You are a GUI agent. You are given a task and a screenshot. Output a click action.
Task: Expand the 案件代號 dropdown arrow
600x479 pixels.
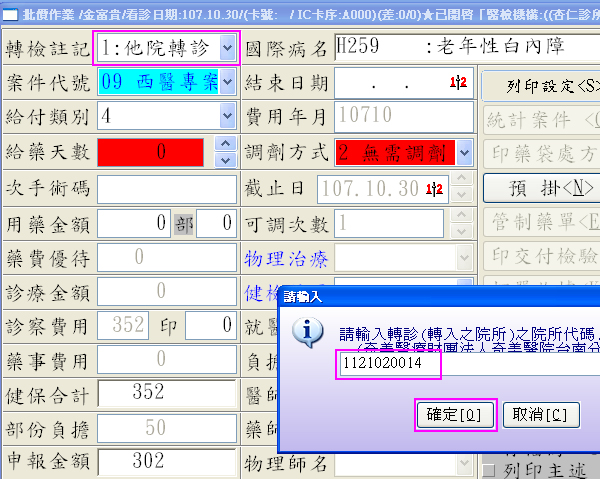pyautogui.click(x=228, y=82)
